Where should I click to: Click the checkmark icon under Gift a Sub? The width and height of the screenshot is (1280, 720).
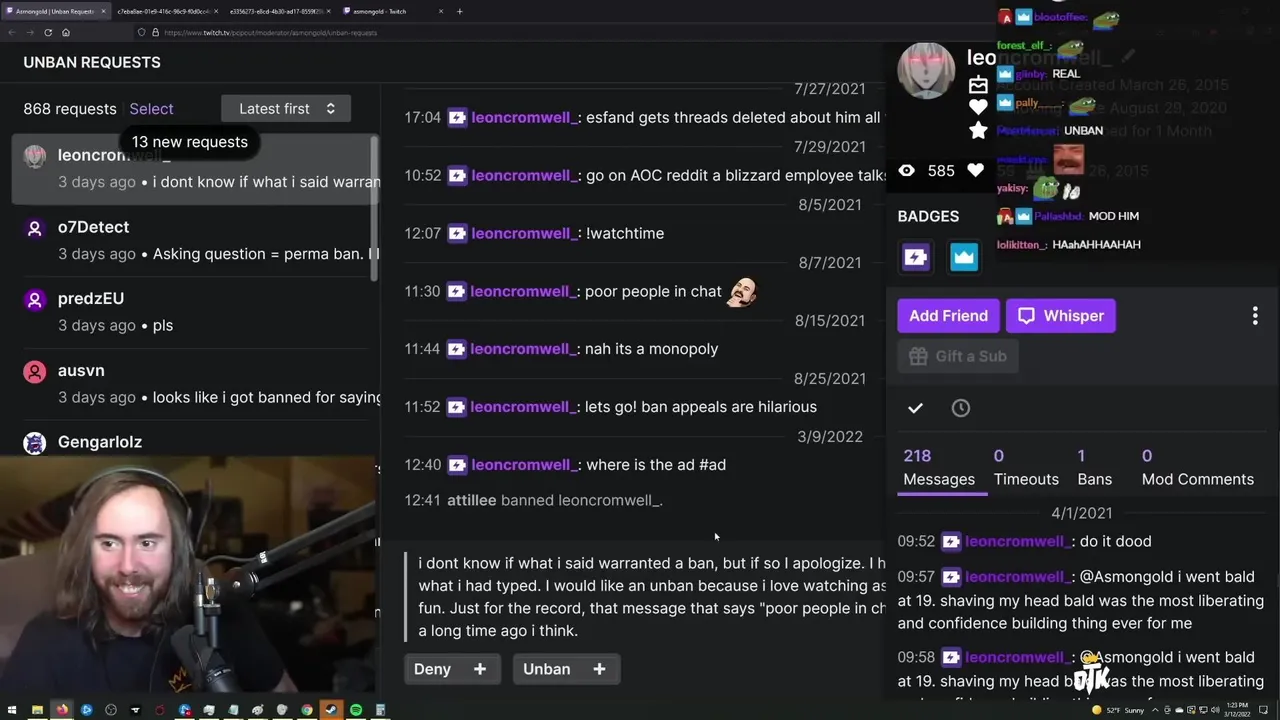point(915,408)
